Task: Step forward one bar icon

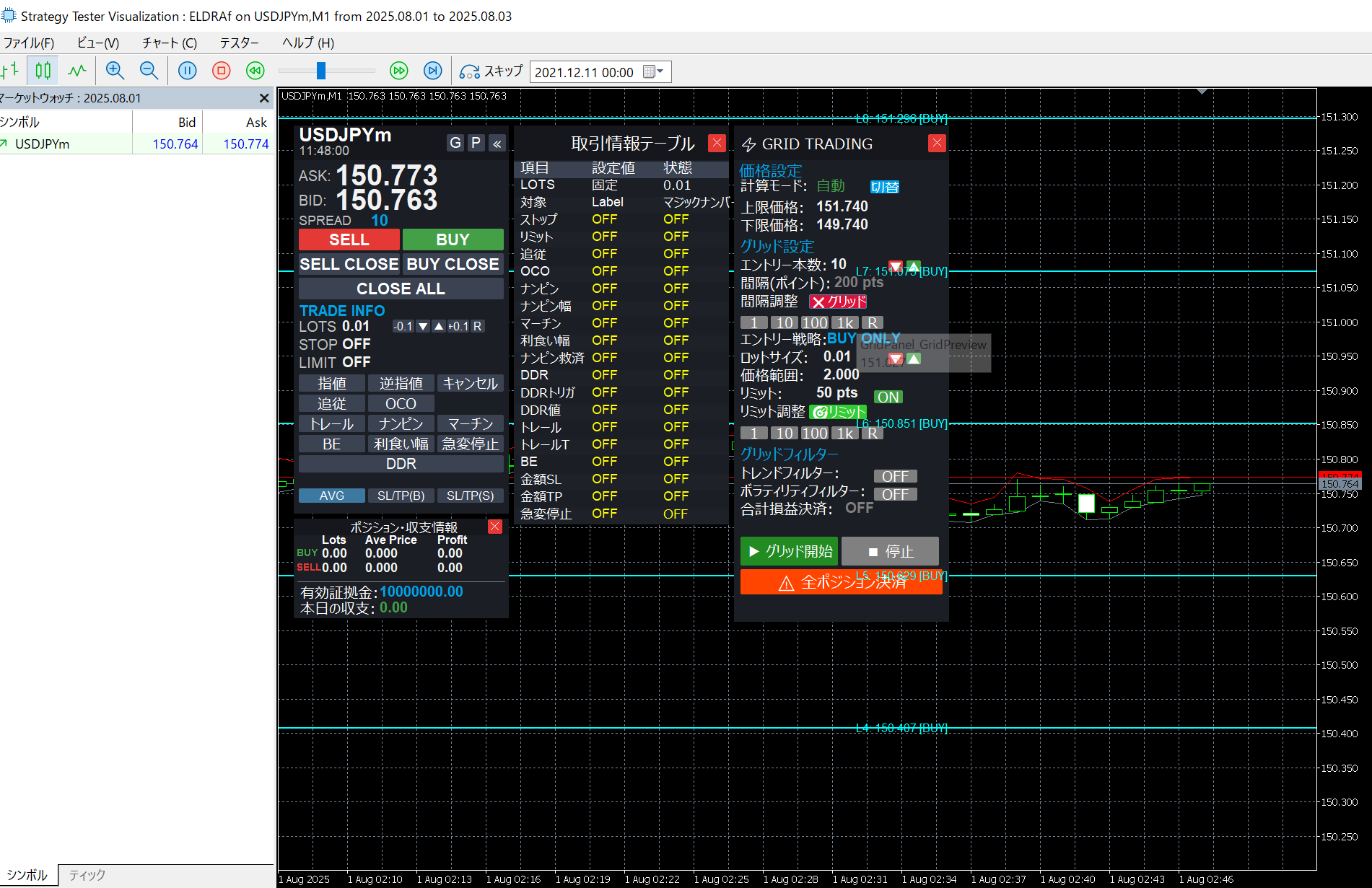Action: (432, 71)
